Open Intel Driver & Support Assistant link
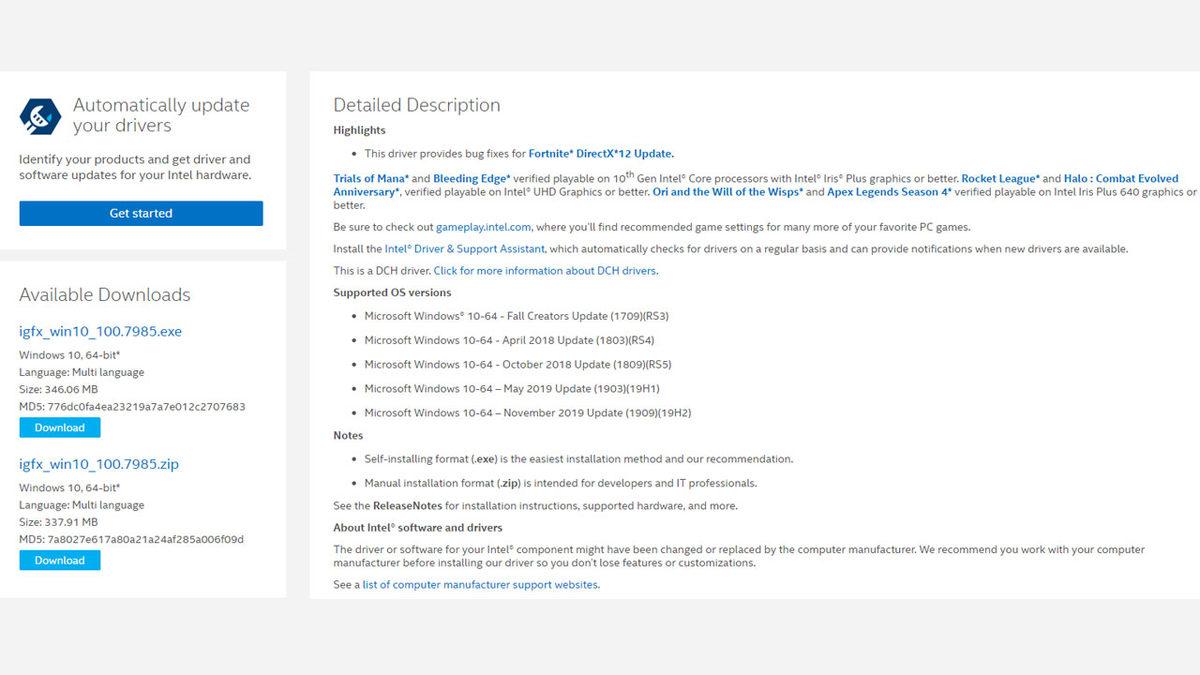 point(465,249)
